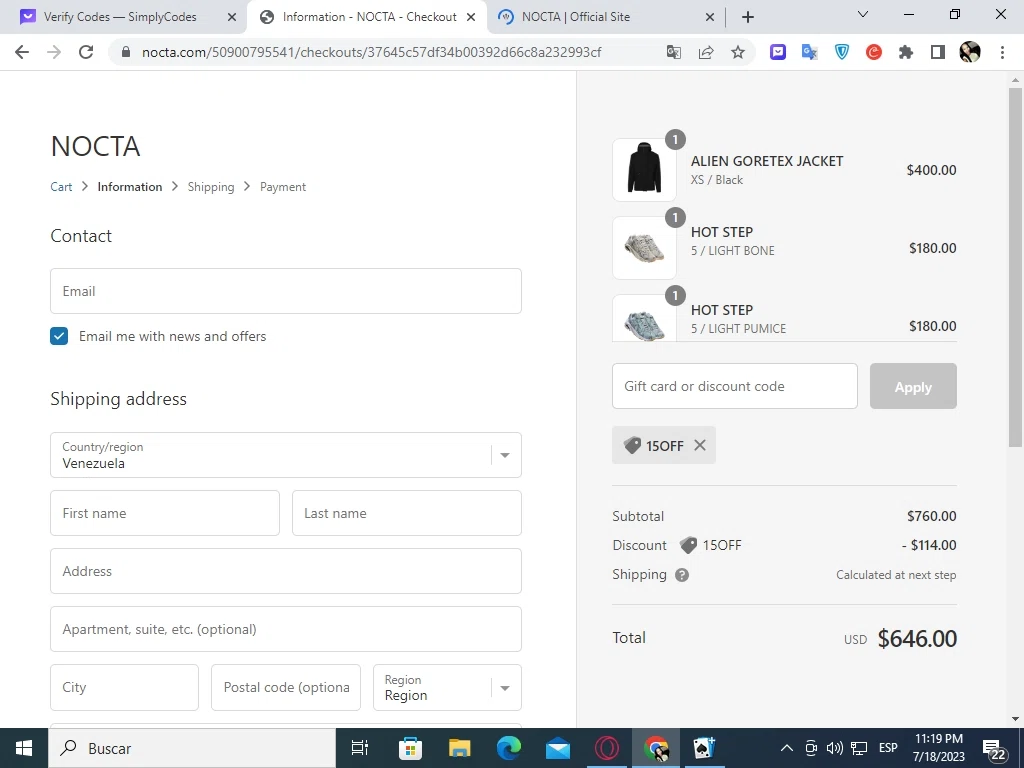1024x768 pixels.
Task: Open the Extensions puzzle piece menu
Action: (906, 52)
